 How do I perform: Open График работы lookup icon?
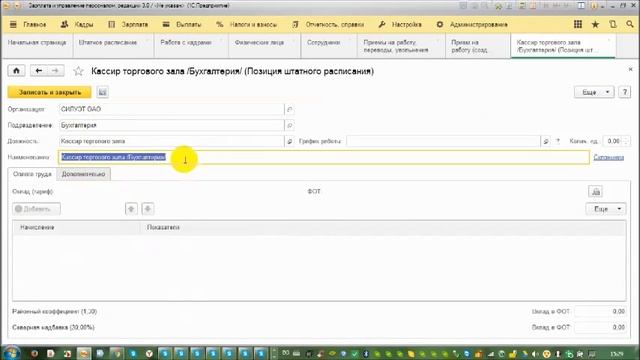coord(546,141)
